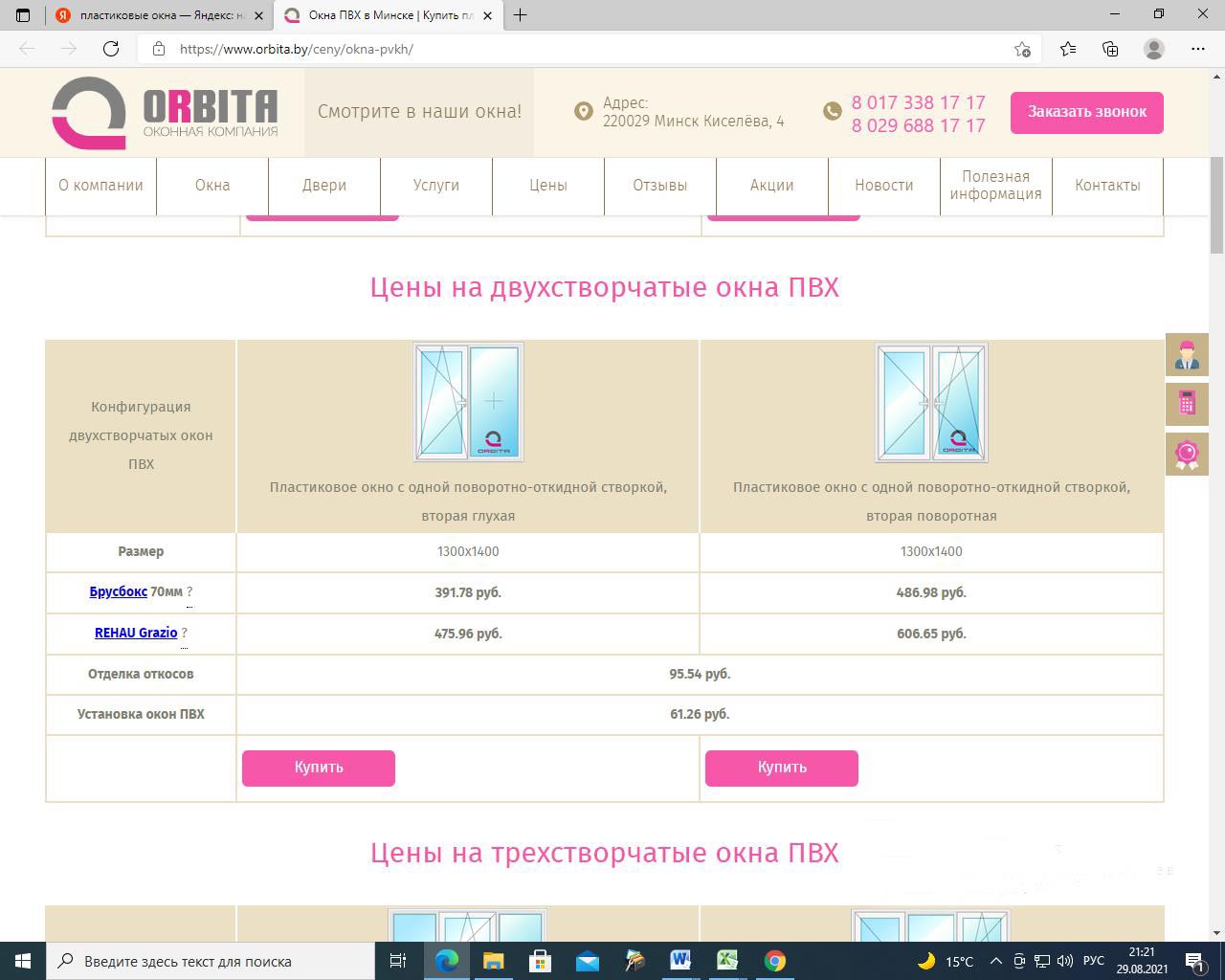
Task: Click the Orbita company logo
Action: tap(165, 113)
